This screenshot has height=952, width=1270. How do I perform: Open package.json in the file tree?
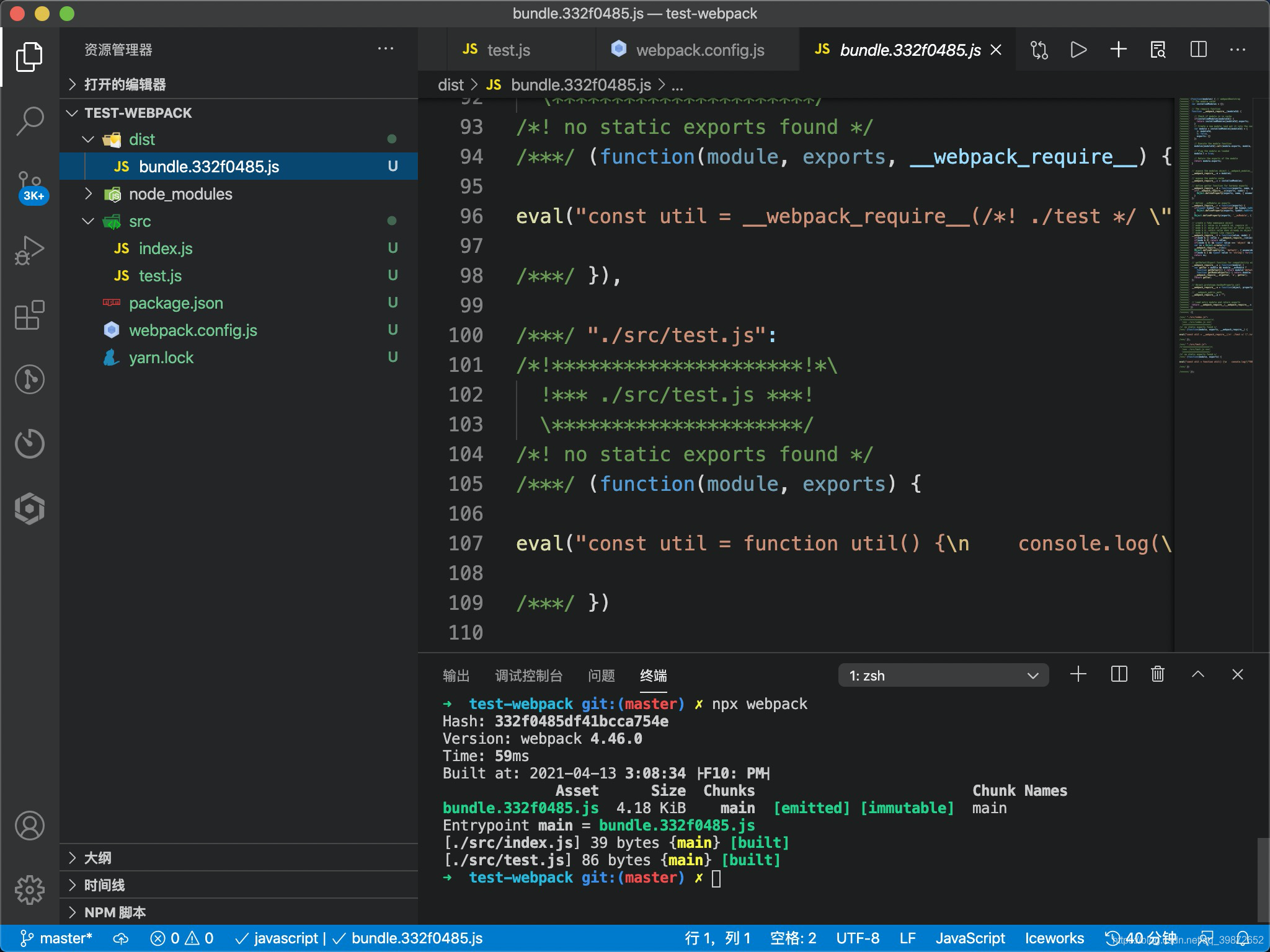(239, 303)
